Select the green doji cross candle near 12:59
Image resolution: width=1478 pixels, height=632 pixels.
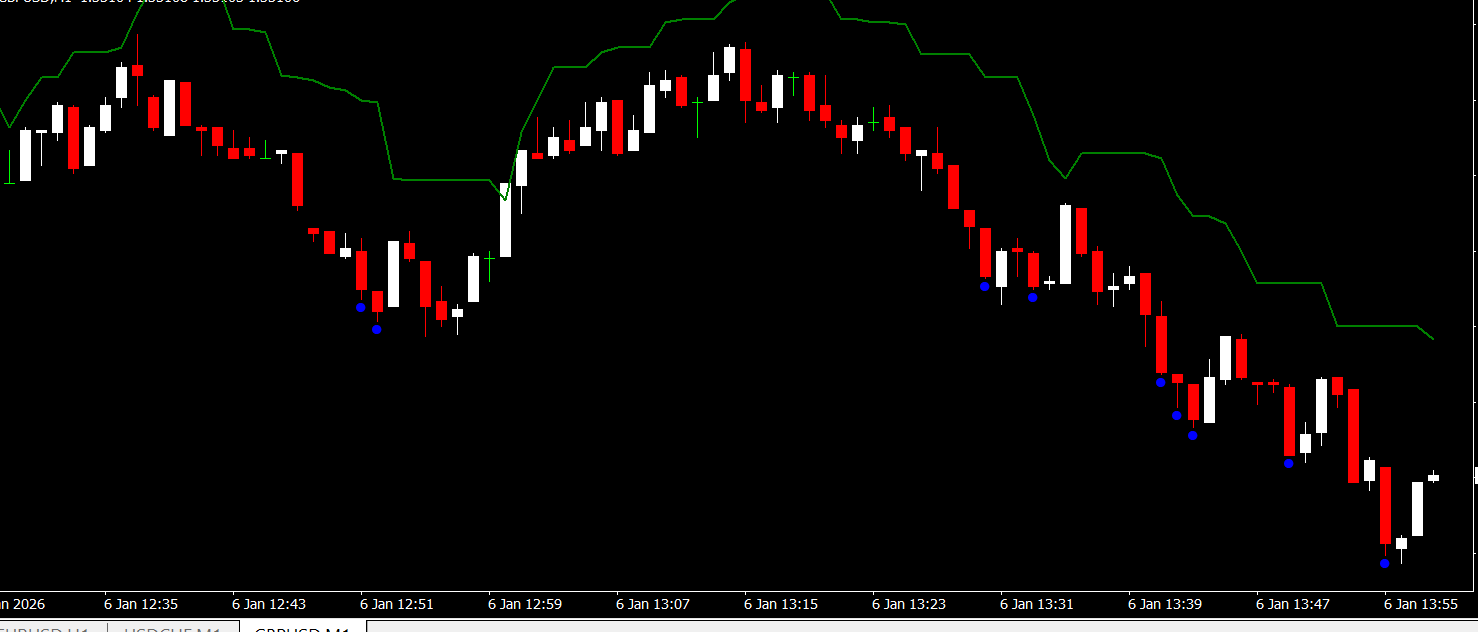[490, 259]
